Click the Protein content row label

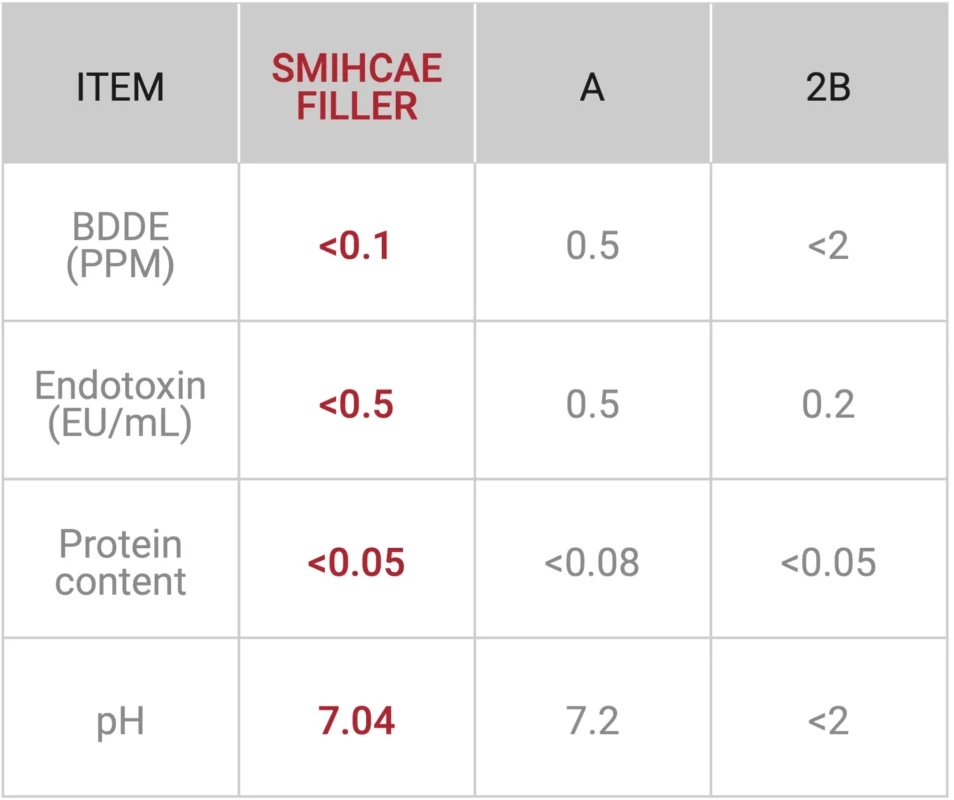point(120,563)
